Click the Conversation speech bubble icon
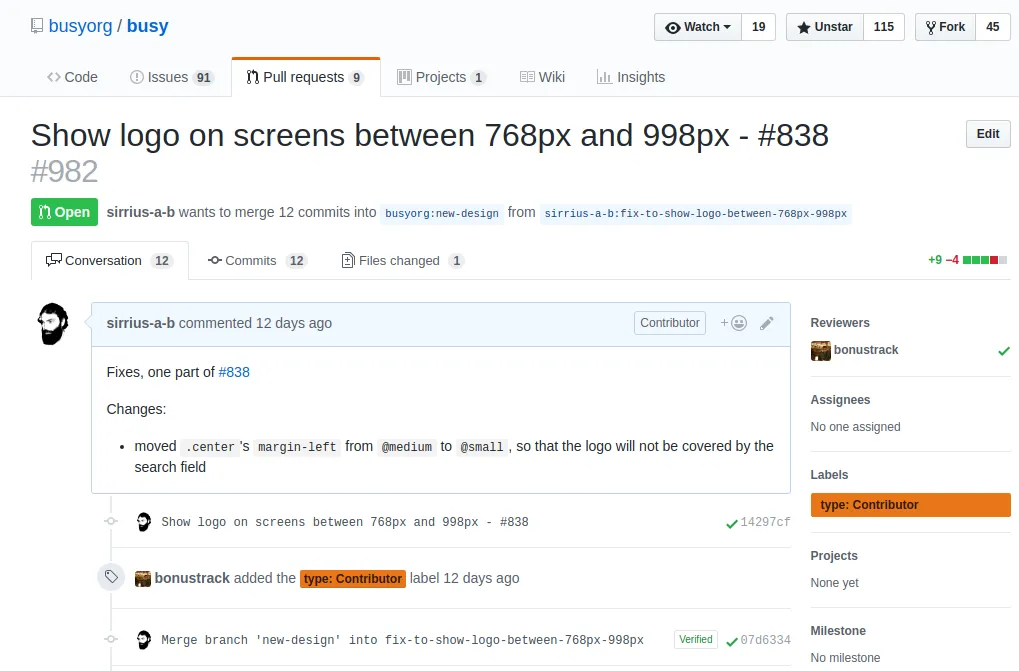The image size is (1019, 671). tap(53, 260)
